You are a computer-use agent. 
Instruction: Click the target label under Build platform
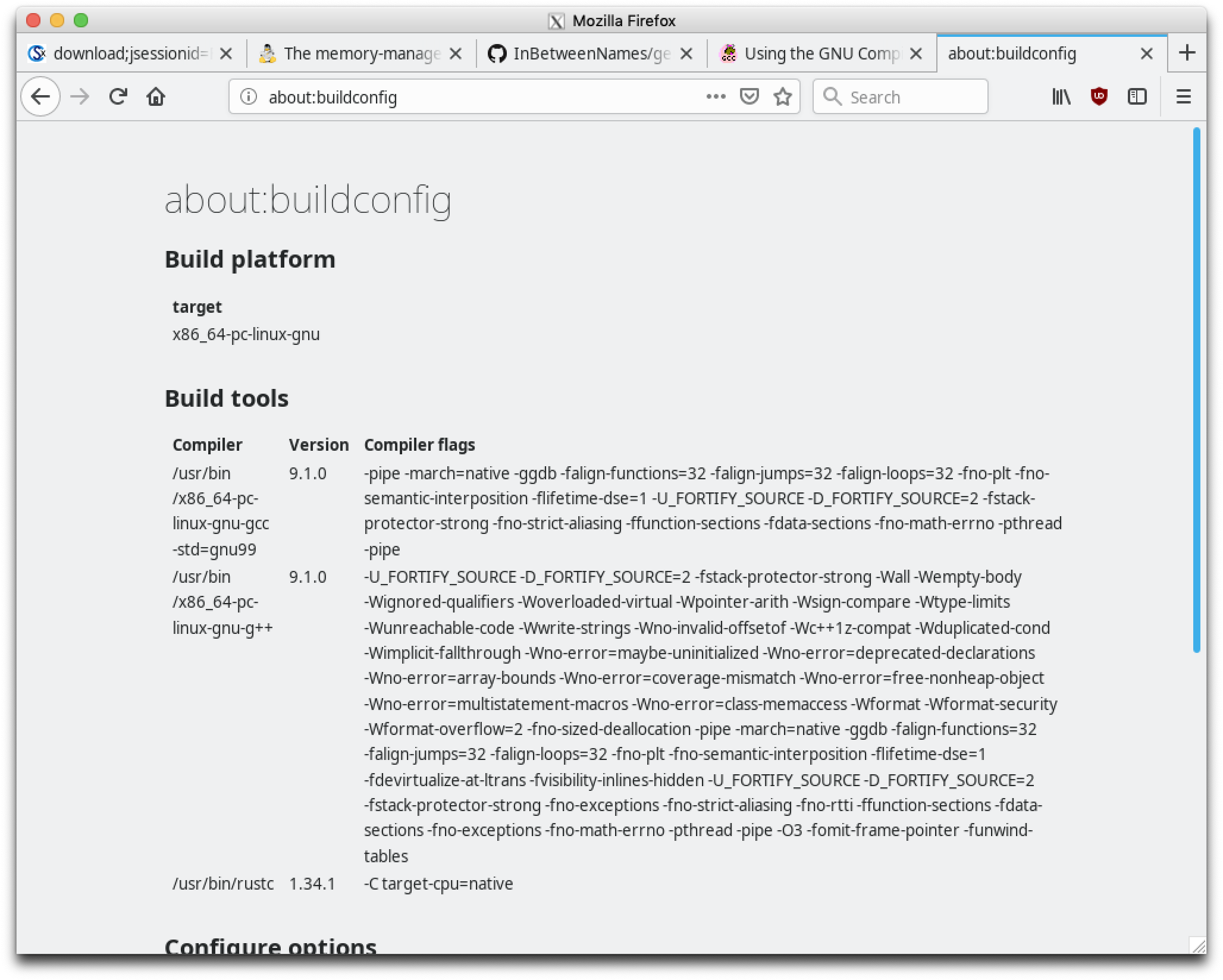[197, 307]
